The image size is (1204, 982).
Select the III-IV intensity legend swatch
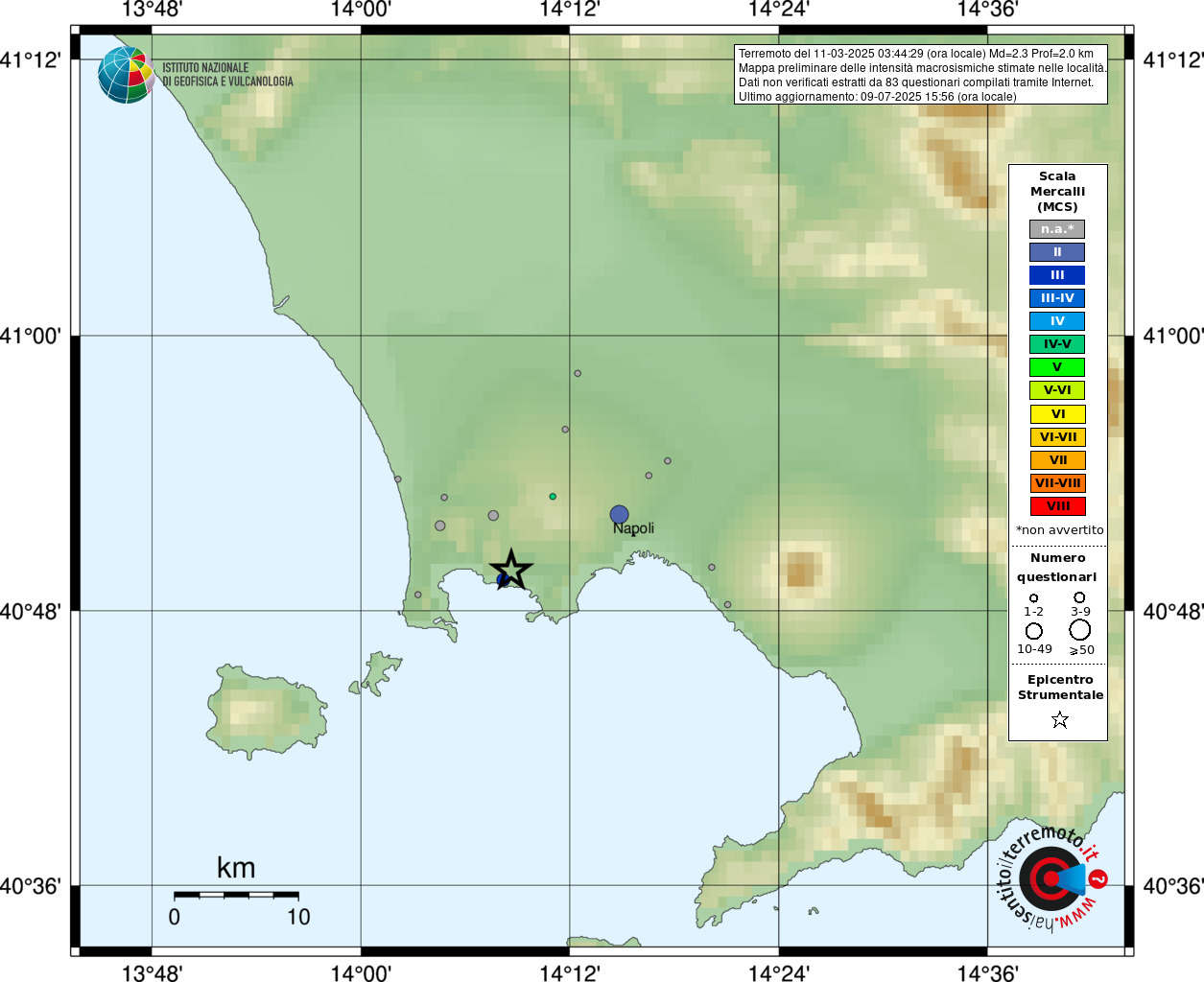tap(1057, 298)
